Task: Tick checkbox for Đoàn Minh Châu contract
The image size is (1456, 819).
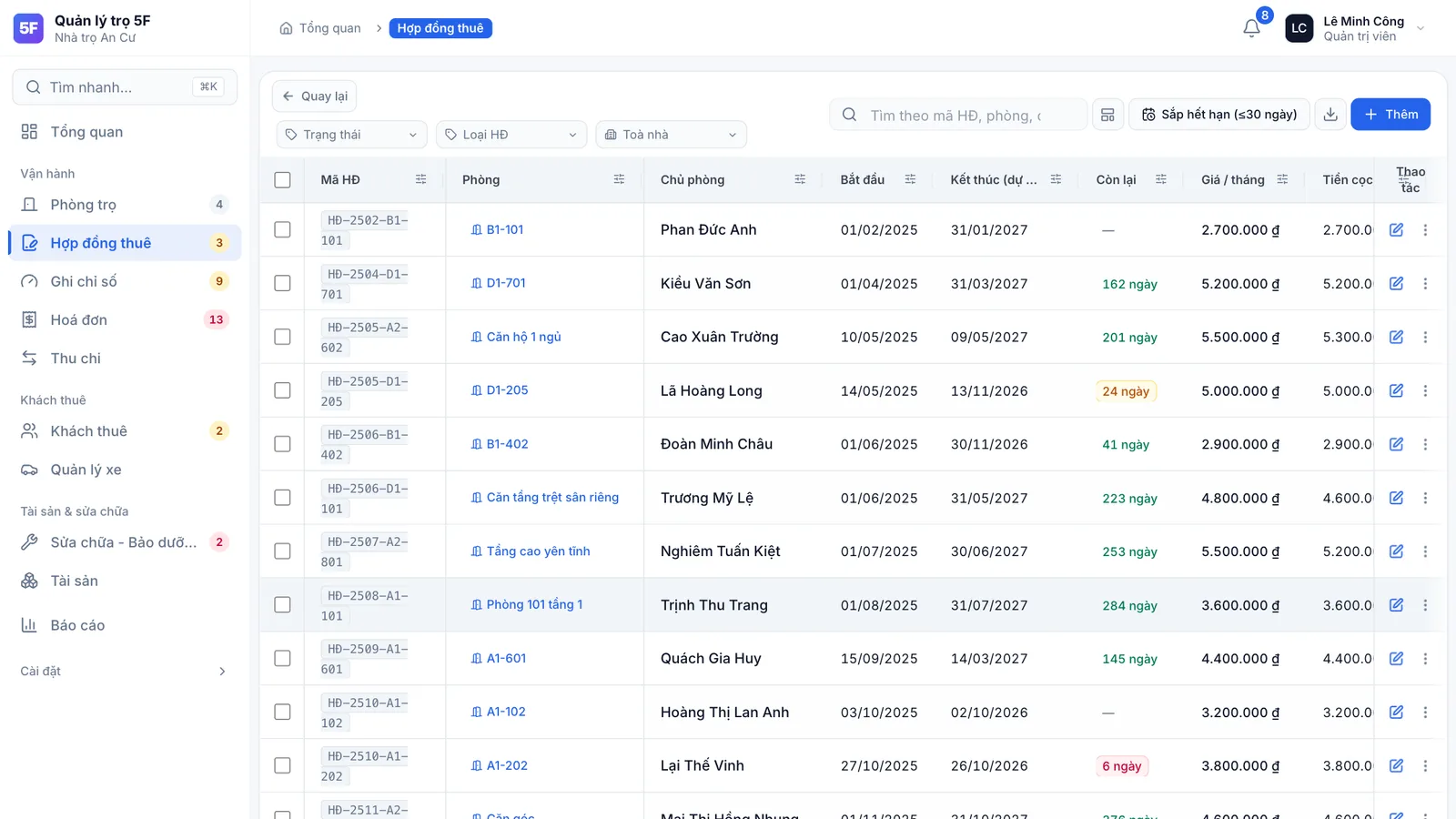Action: pos(282,444)
